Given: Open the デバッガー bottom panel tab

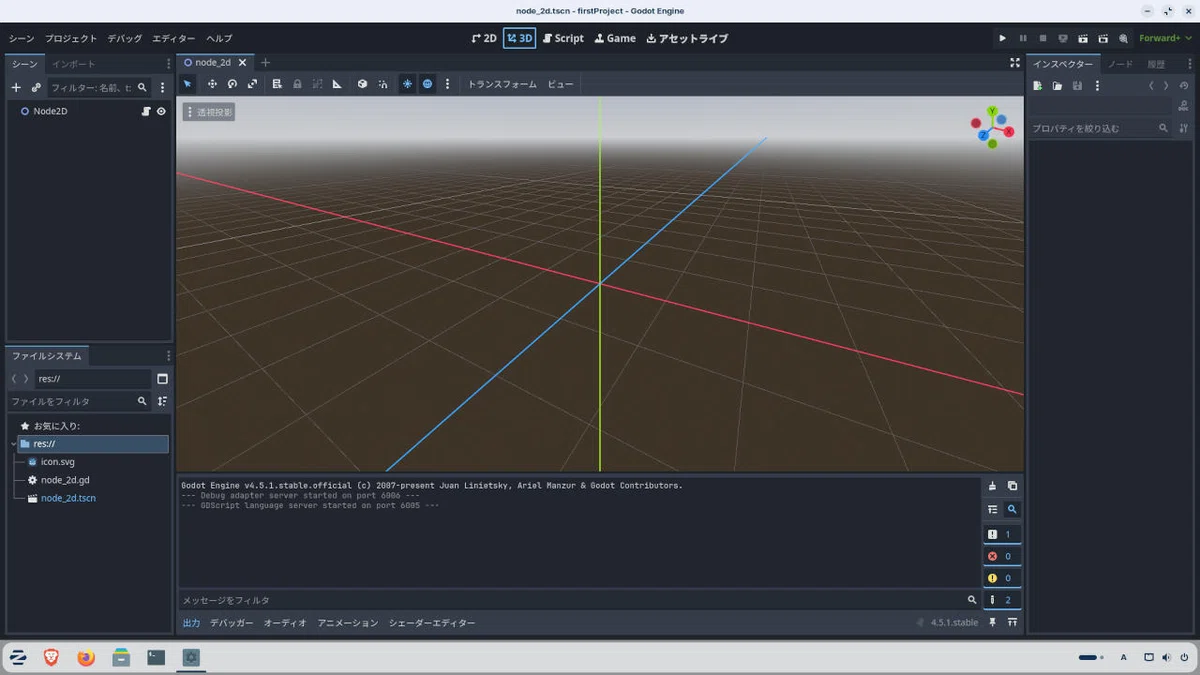Looking at the screenshot, I should tap(232, 623).
